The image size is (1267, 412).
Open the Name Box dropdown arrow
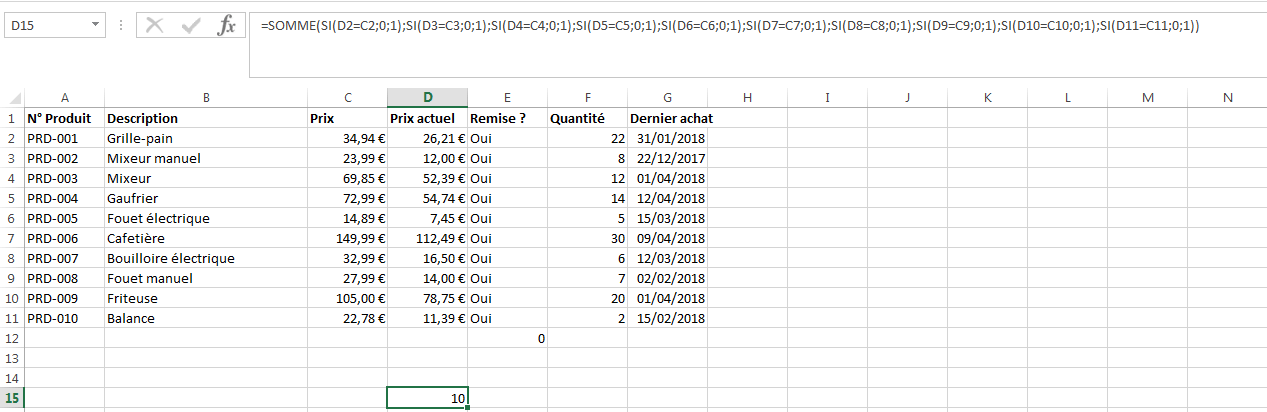[x=95, y=24]
